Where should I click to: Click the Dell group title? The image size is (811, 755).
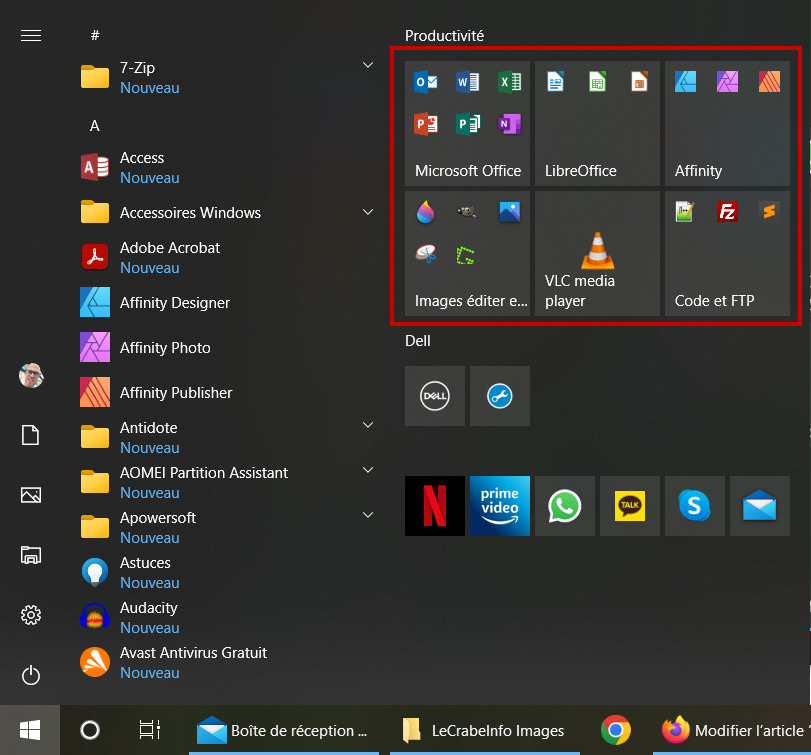point(418,341)
